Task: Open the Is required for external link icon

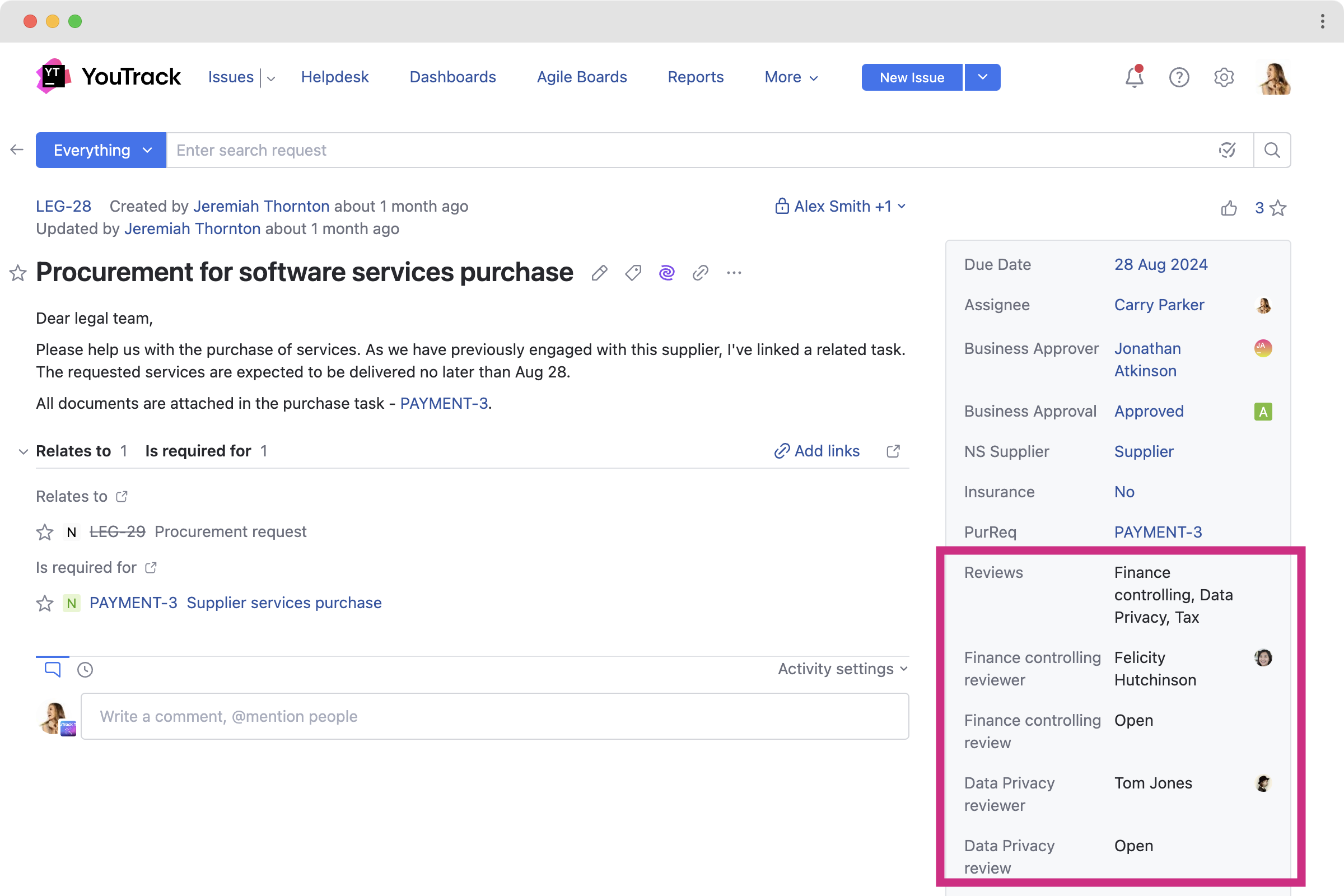Action: pos(151,567)
